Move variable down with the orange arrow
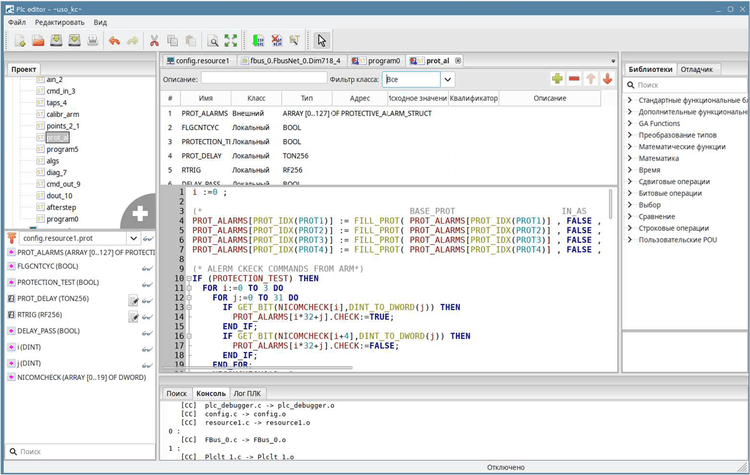750x475 pixels. coord(607,79)
